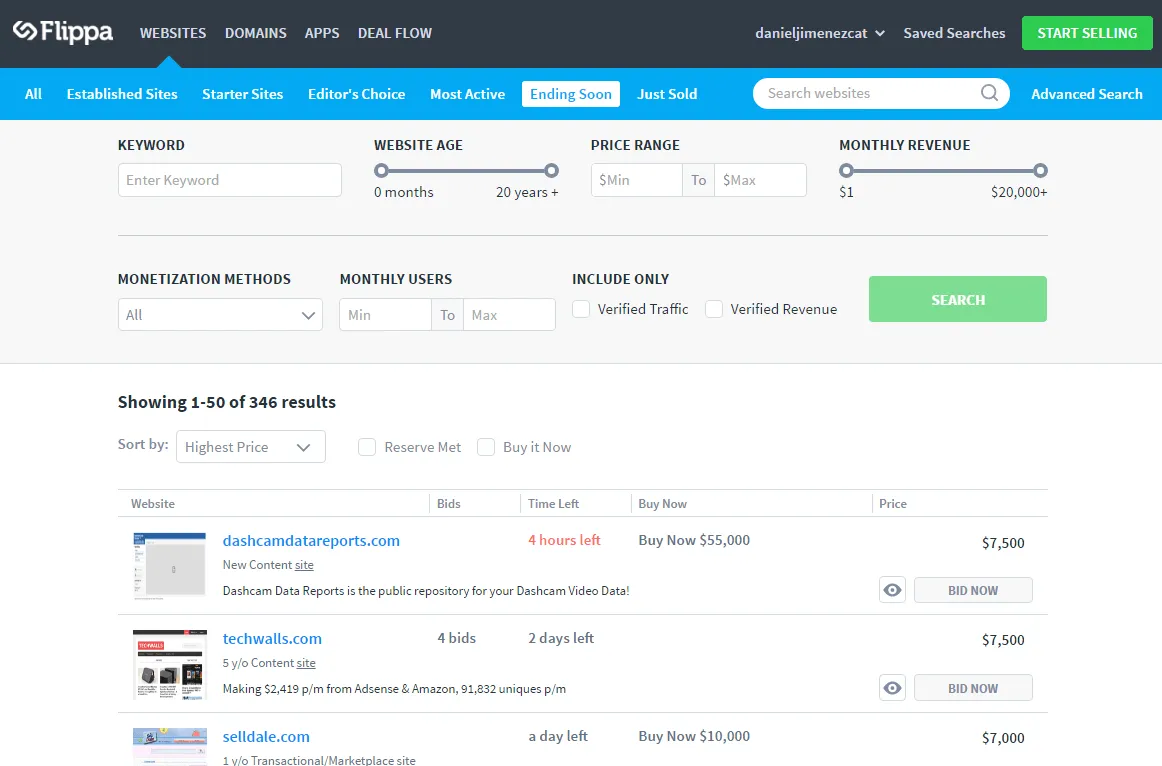The height and width of the screenshot is (766, 1162).
Task: Click the '4 hours left' text
Action: [565, 540]
